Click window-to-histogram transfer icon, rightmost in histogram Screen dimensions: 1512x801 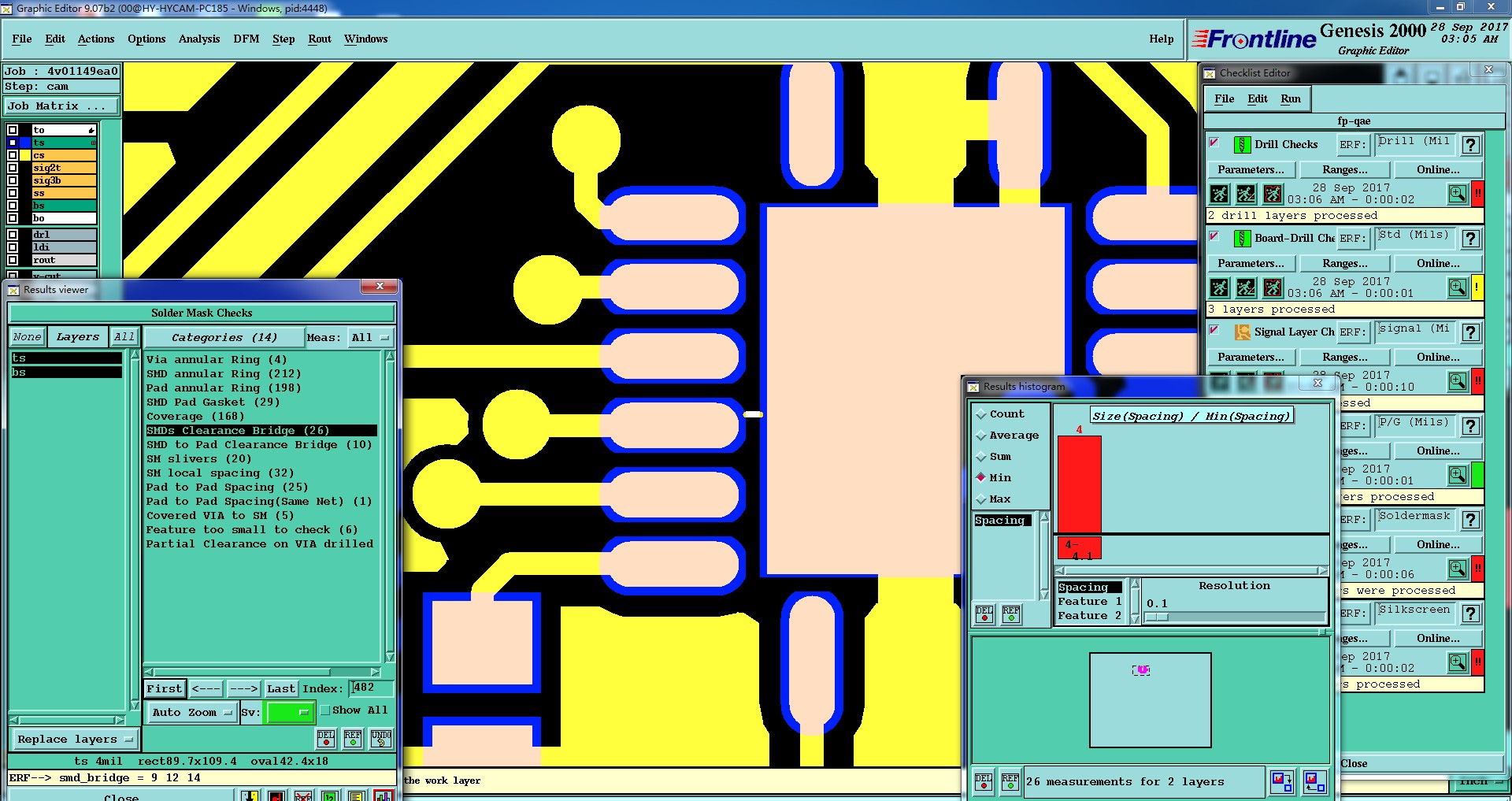[1314, 781]
